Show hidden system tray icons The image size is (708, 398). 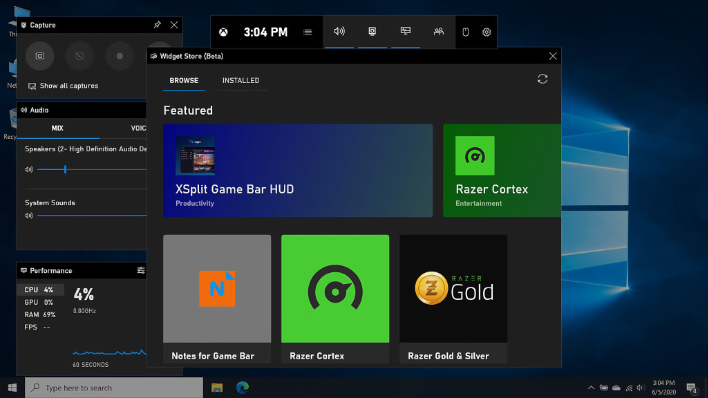tap(591, 388)
